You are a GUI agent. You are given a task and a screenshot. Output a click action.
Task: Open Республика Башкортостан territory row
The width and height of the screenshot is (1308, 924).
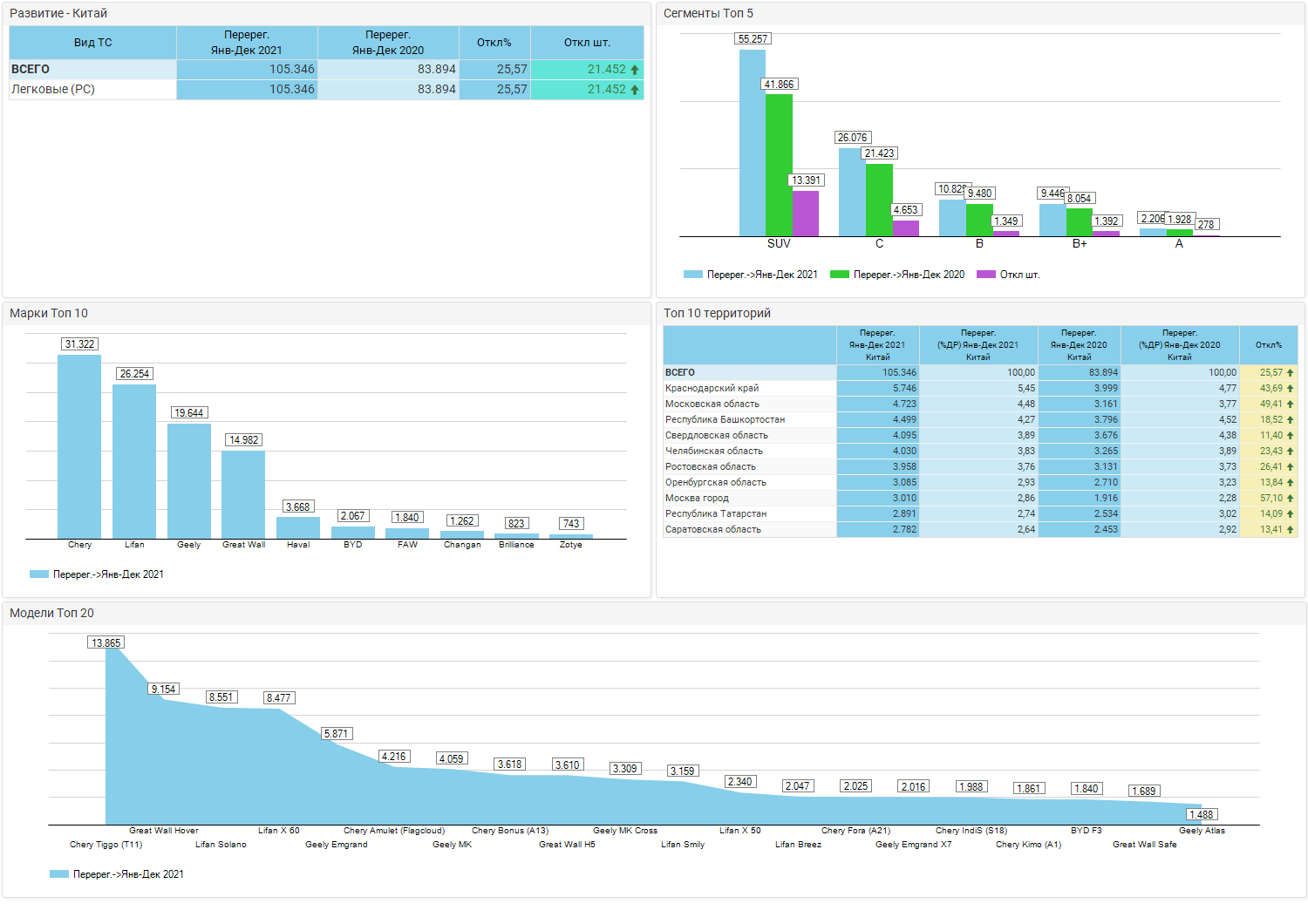coord(980,420)
